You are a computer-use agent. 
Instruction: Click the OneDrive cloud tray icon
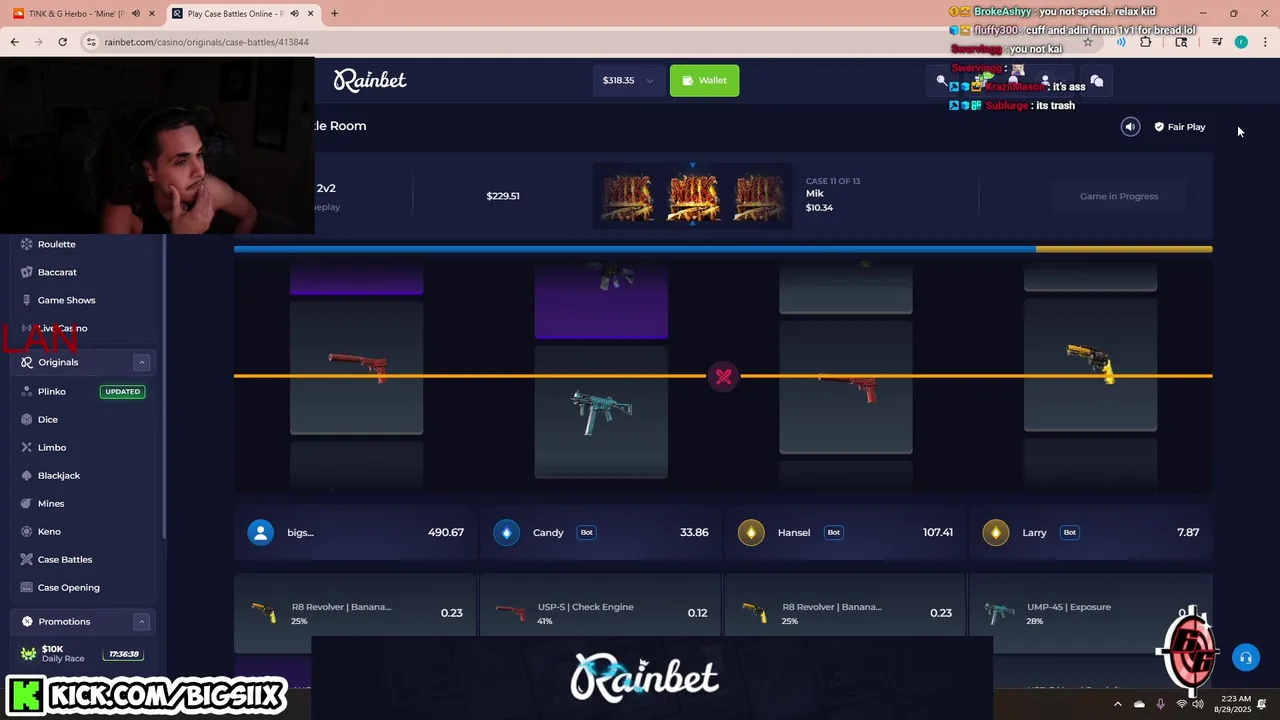tap(1139, 704)
